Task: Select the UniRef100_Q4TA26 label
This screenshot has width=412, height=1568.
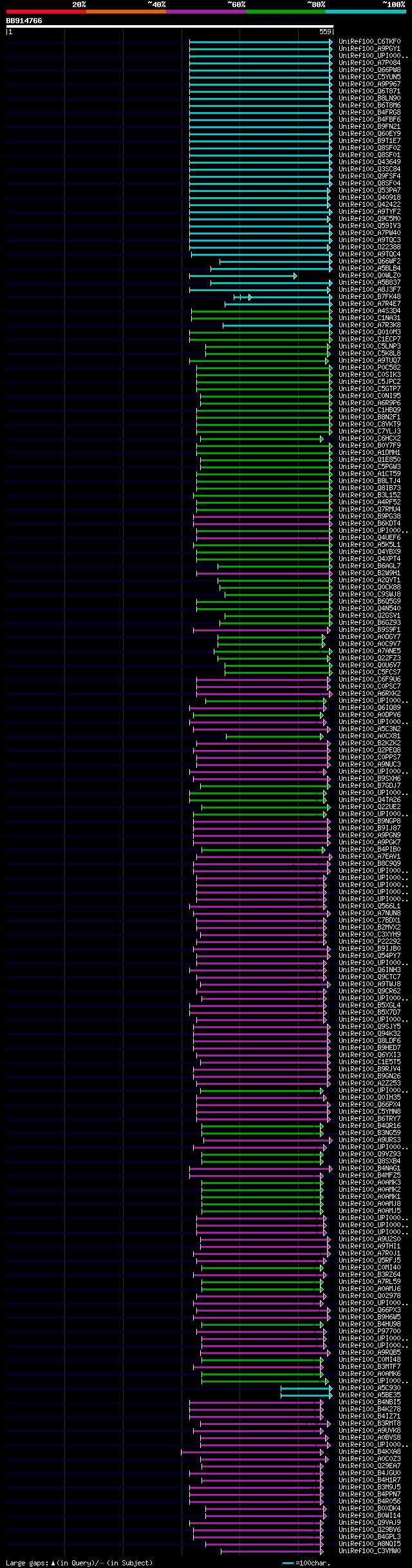Action: 370,800
